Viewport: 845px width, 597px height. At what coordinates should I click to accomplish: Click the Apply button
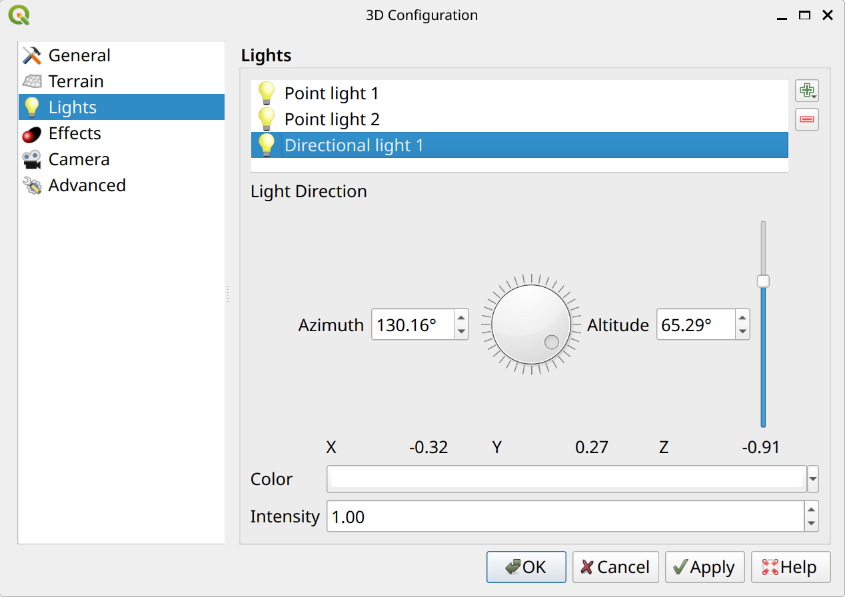coord(705,567)
